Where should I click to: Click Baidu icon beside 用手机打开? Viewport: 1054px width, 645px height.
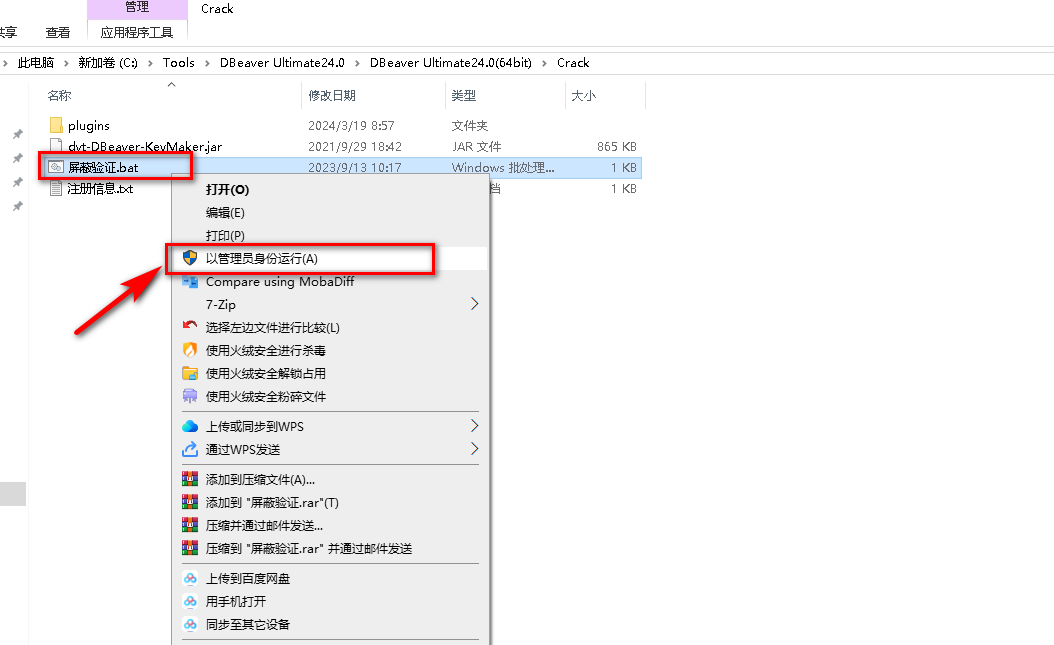190,601
